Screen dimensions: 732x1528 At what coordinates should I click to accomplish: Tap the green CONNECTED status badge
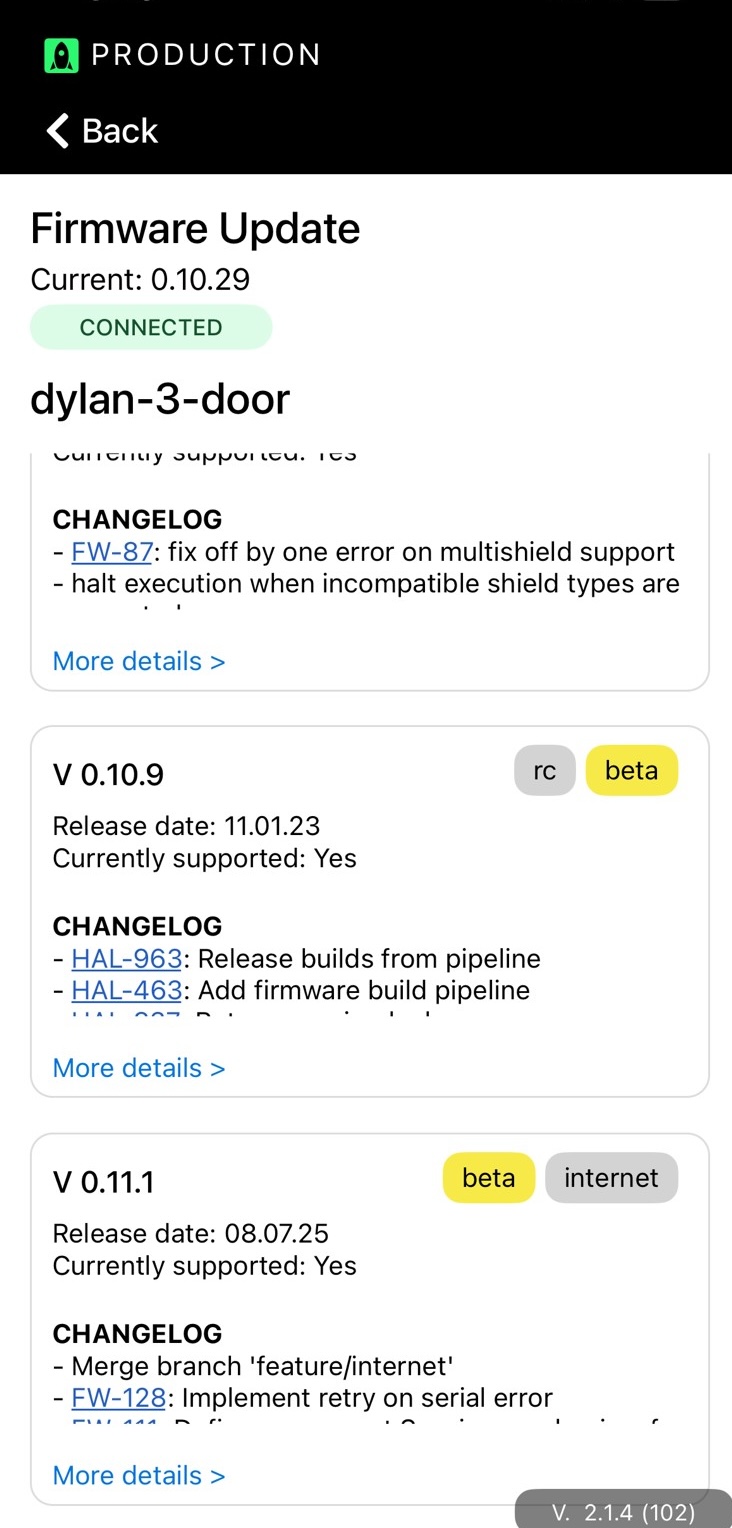[151, 328]
